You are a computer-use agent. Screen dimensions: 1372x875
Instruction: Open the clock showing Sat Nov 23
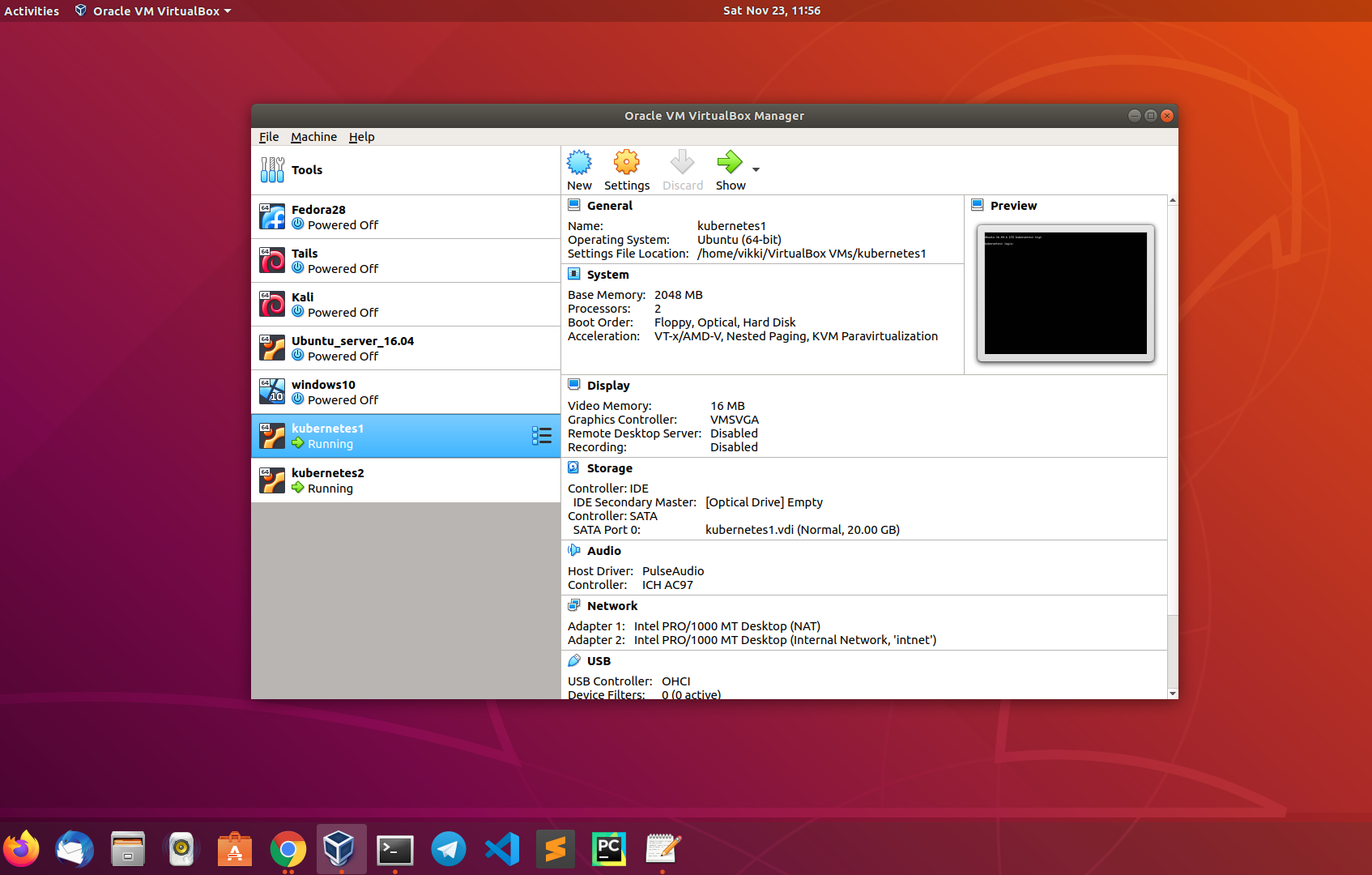771,11
